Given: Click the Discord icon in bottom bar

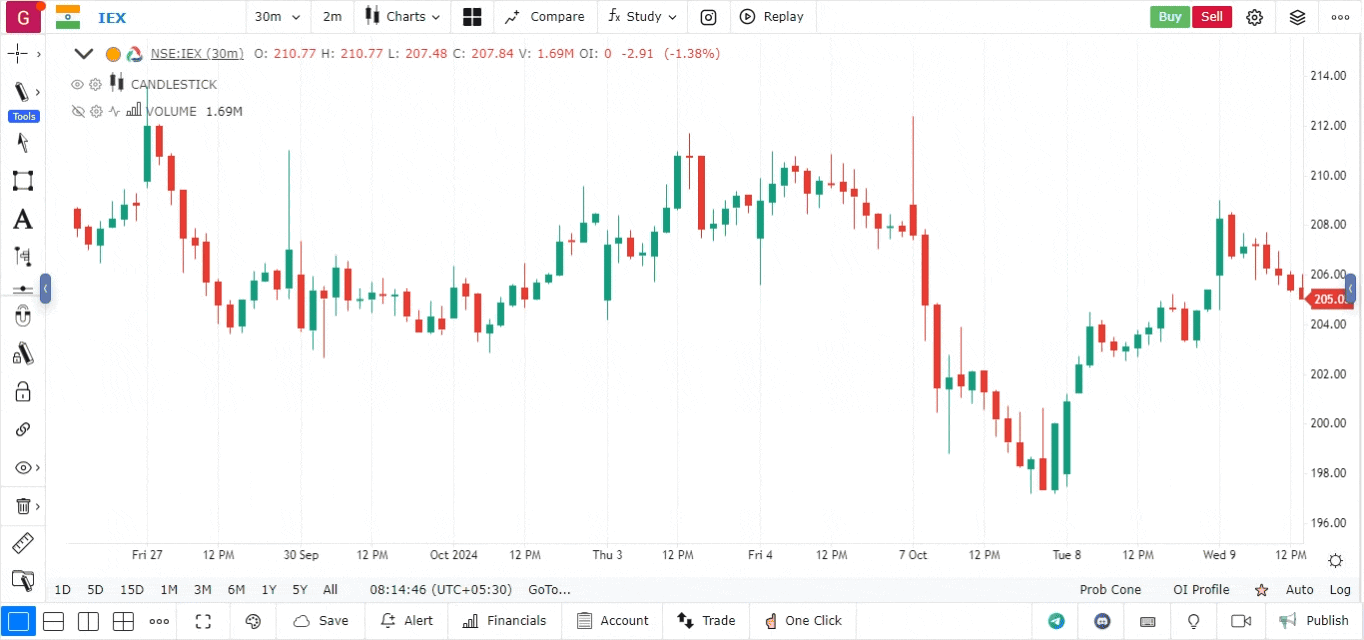Looking at the screenshot, I should 1102,621.
